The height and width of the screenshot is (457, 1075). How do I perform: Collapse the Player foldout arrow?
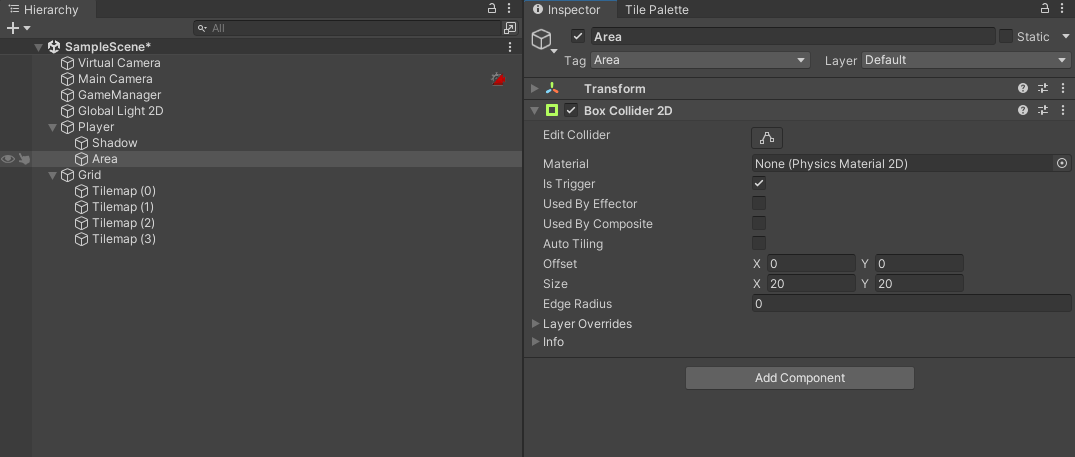coord(53,127)
